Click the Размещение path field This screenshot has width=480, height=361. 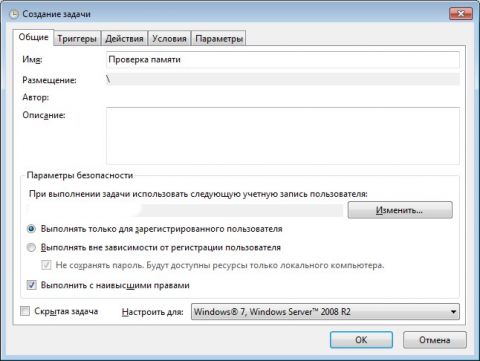(283, 79)
